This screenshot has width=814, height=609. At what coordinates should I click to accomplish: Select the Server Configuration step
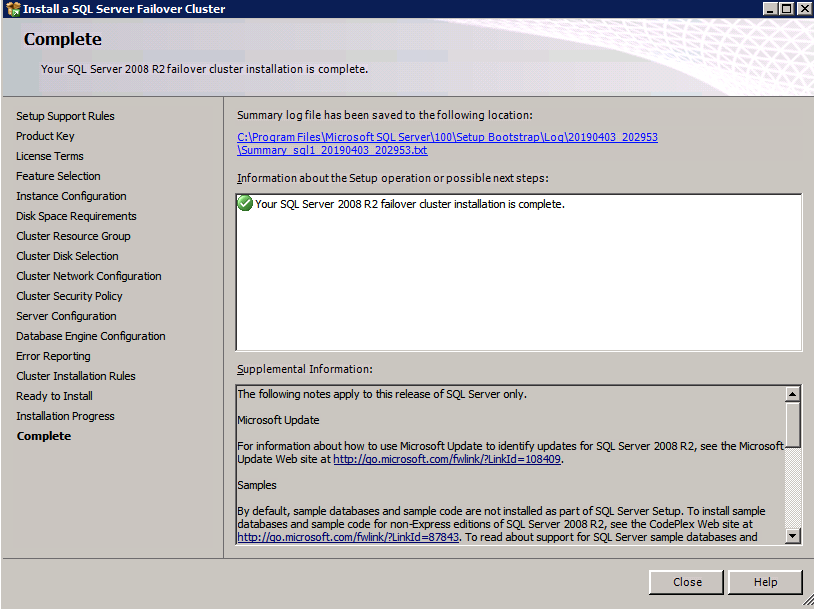coord(66,316)
